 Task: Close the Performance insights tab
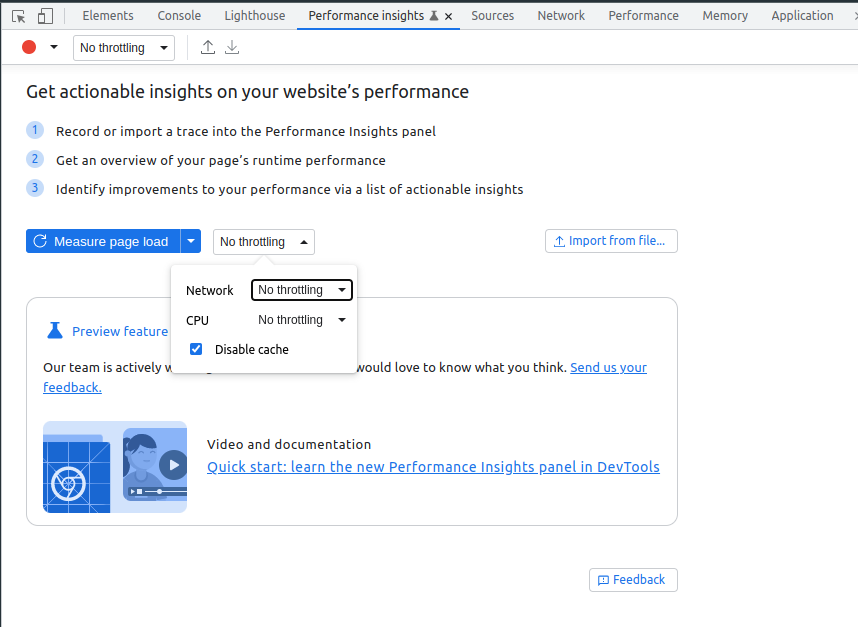click(x=449, y=16)
